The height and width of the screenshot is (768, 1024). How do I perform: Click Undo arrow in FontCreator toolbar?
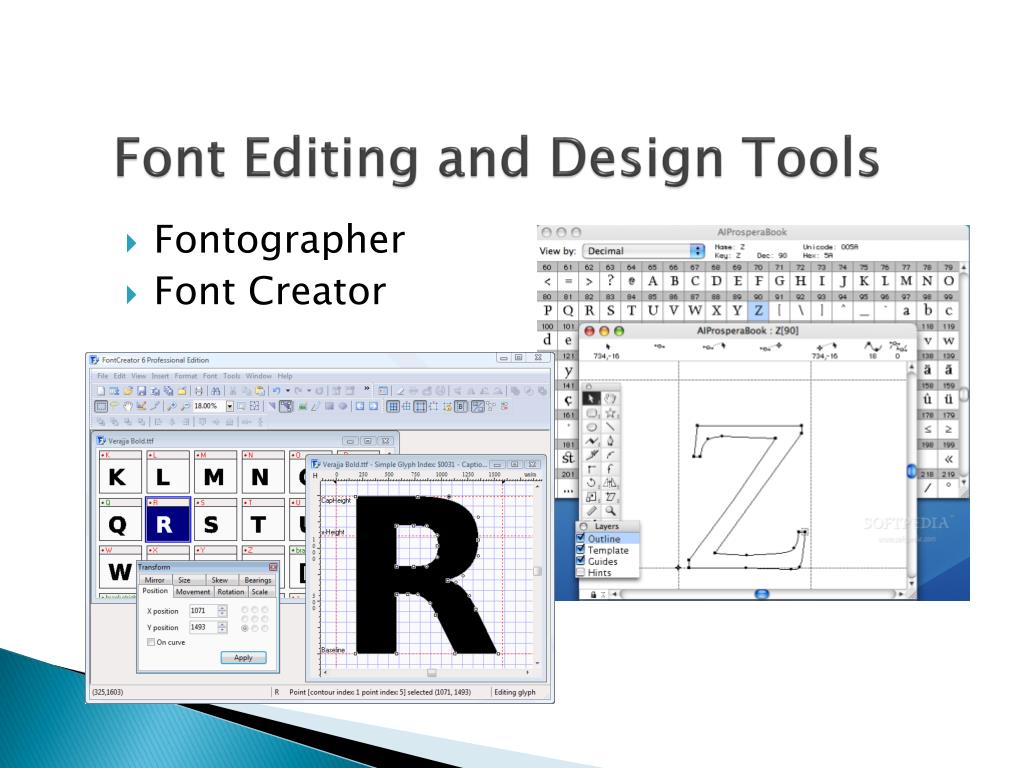click(x=276, y=391)
